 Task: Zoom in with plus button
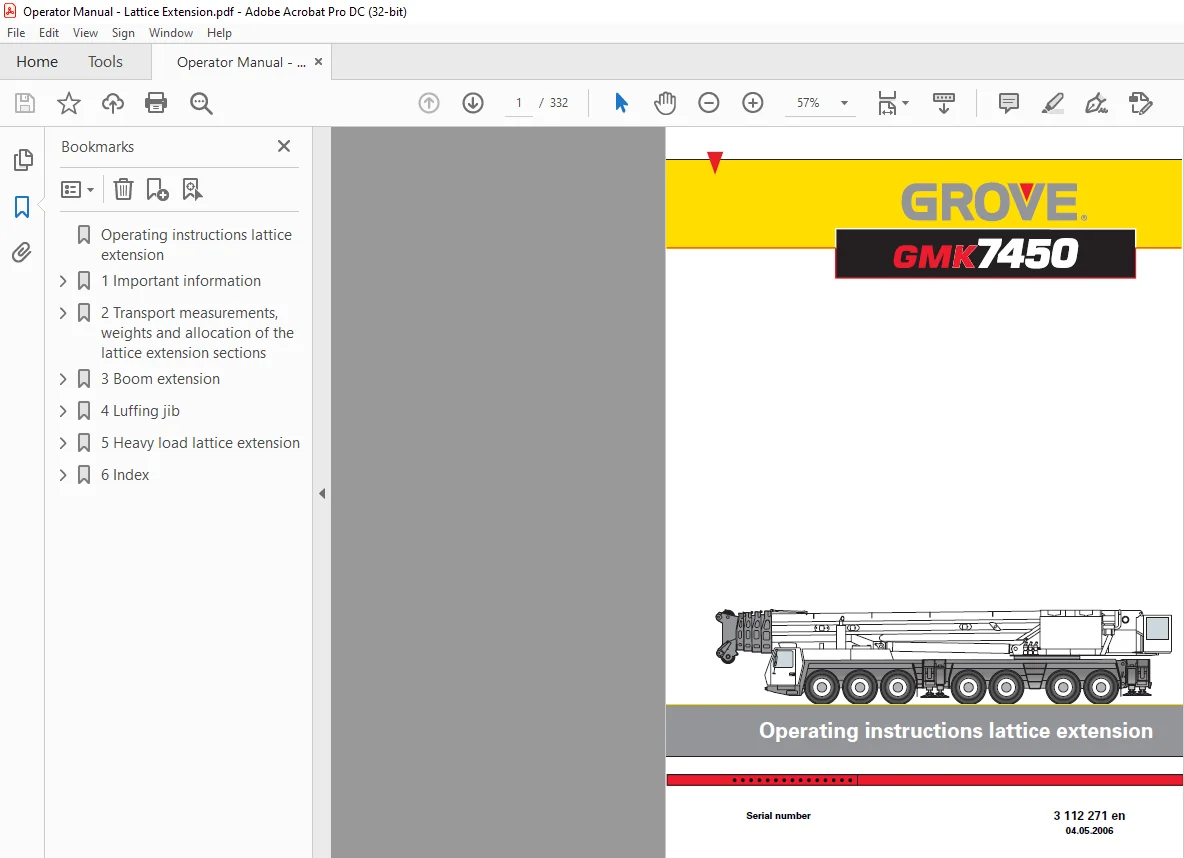[753, 103]
